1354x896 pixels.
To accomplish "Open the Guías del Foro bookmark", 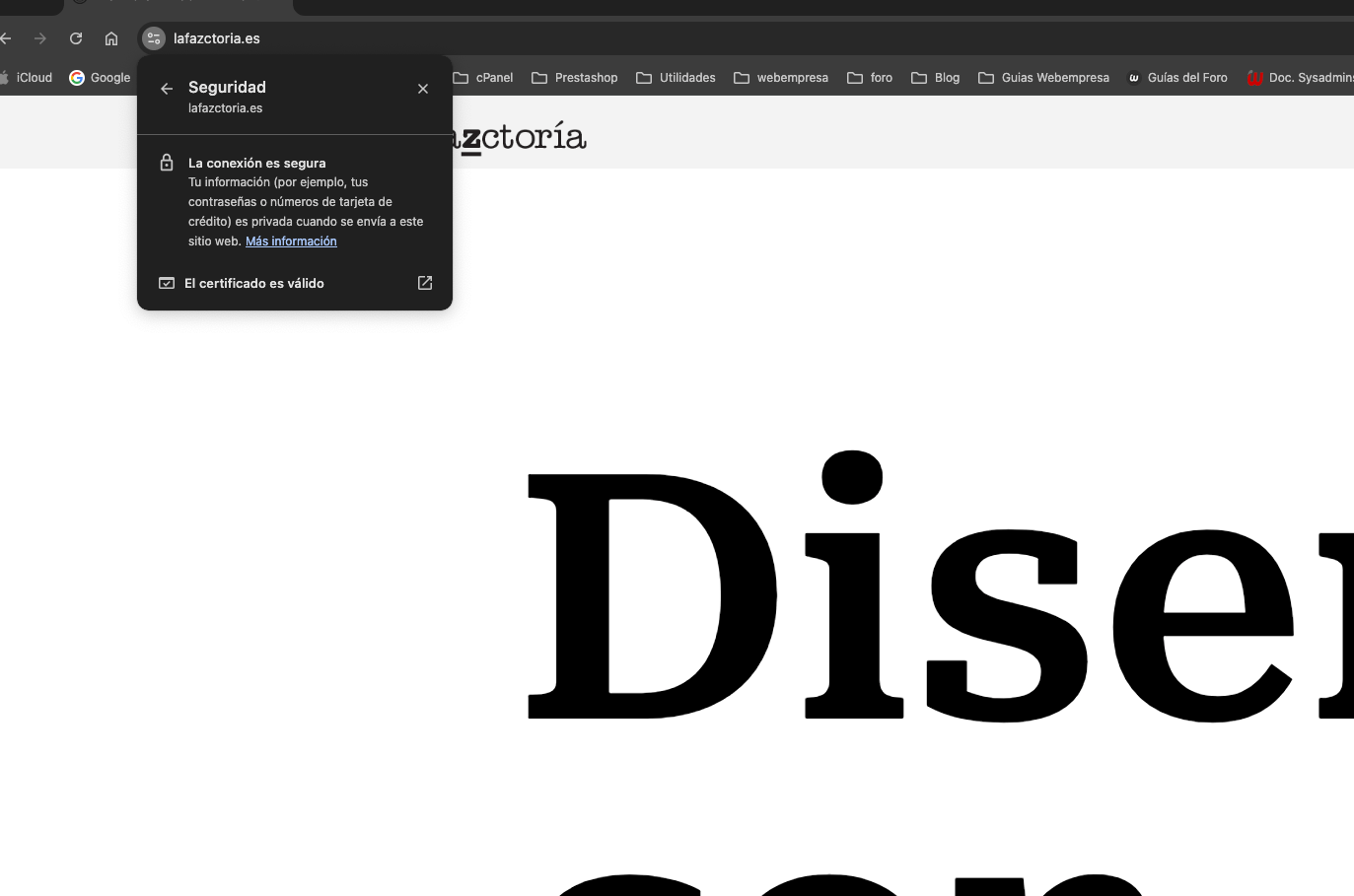I will coord(1177,78).
